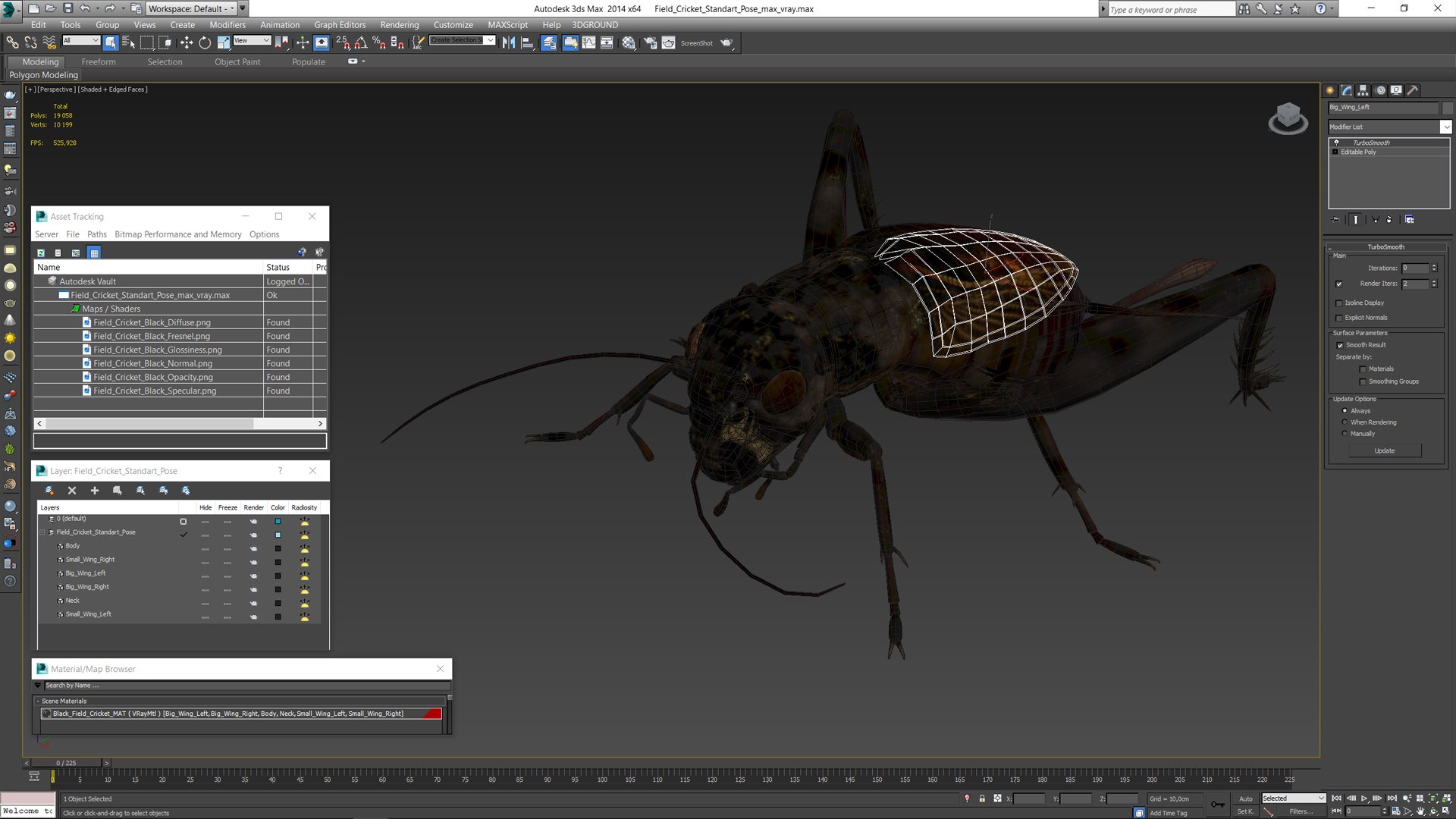The width and height of the screenshot is (1456, 819).
Task: Enable the Explicit Normals checkbox
Action: coord(1339,318)
